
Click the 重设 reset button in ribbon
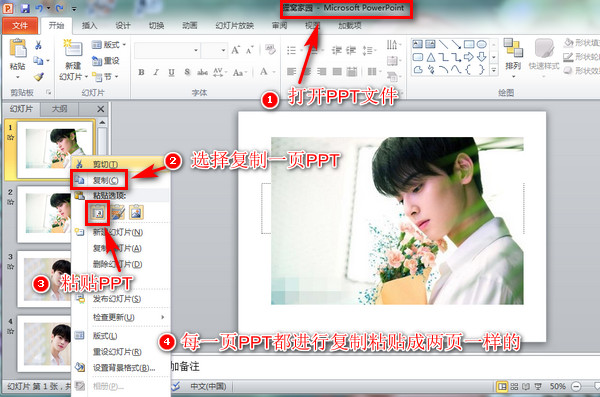click(106, 60)
